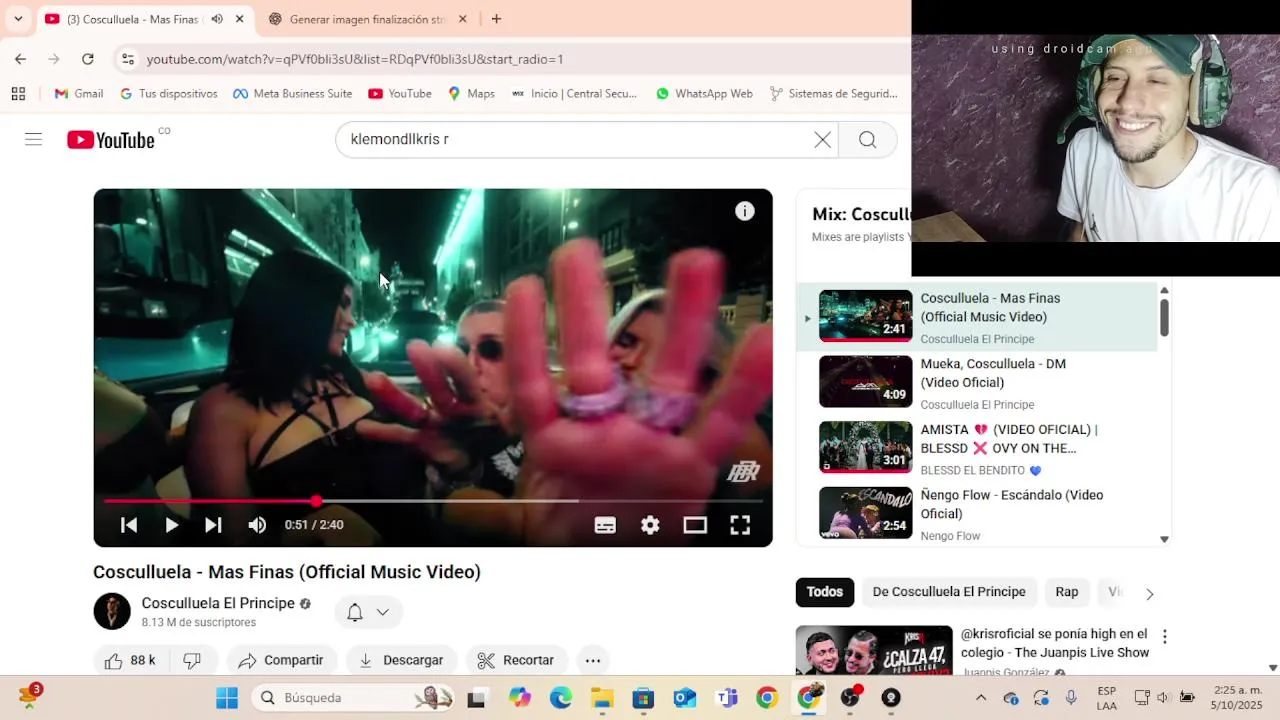Select Mas Finas in the mix playlist
Viewport: 1280px width, 720px height.
tap(976, 316)
